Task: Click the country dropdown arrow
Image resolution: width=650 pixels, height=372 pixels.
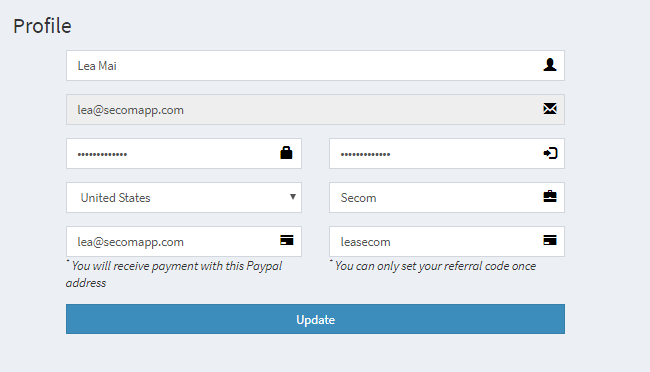Action: pos(293,197)
